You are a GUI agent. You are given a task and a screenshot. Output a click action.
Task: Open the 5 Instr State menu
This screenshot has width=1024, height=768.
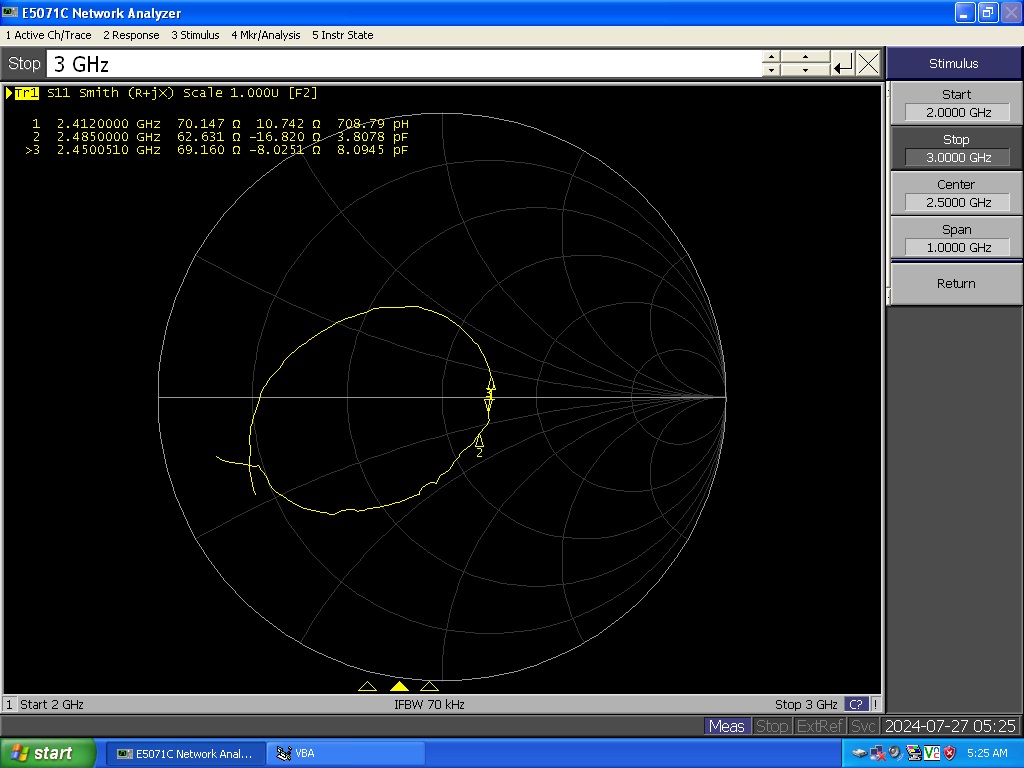[x=343, y=35]
